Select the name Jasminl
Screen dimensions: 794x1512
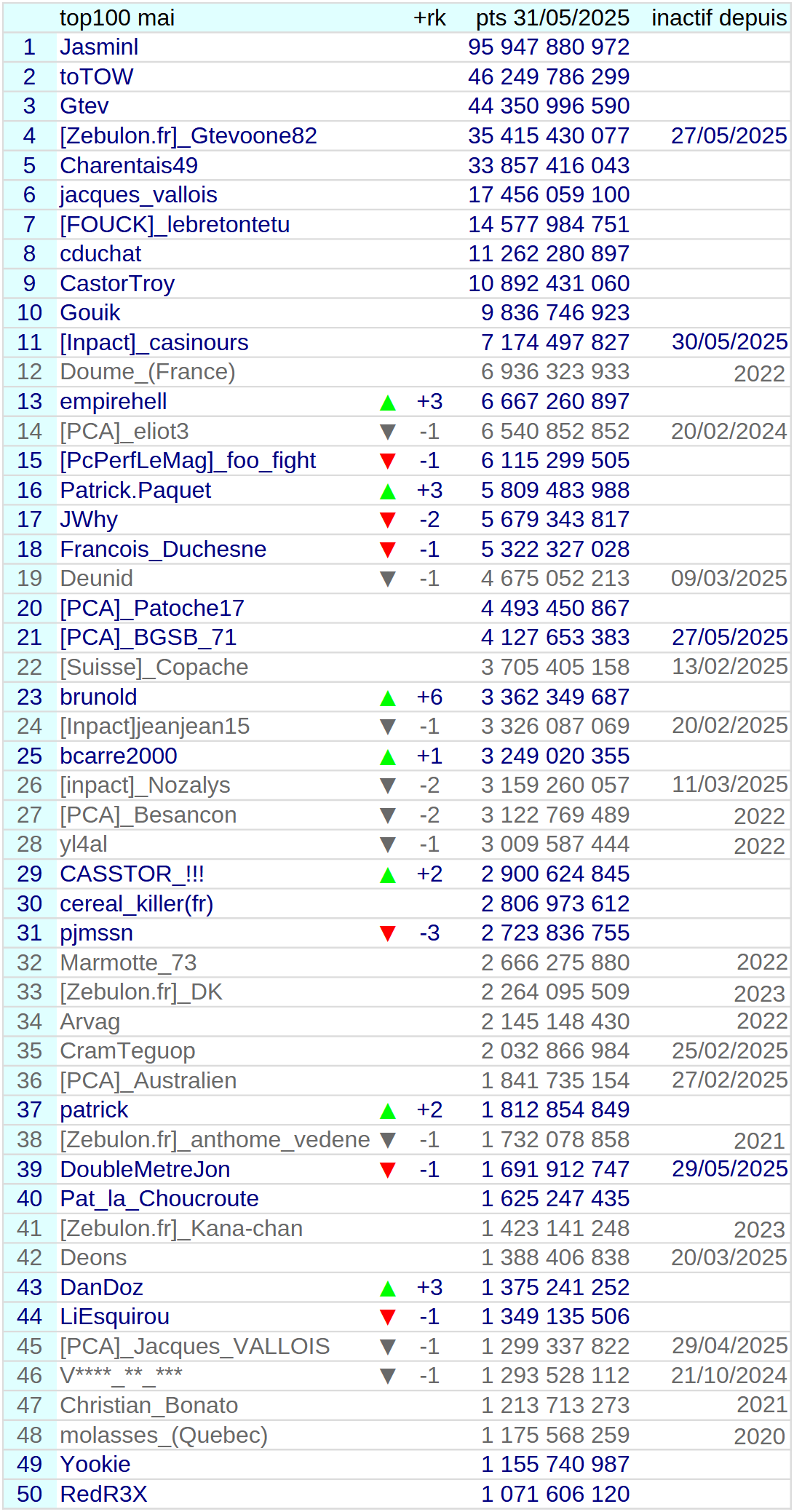[99, 47]
